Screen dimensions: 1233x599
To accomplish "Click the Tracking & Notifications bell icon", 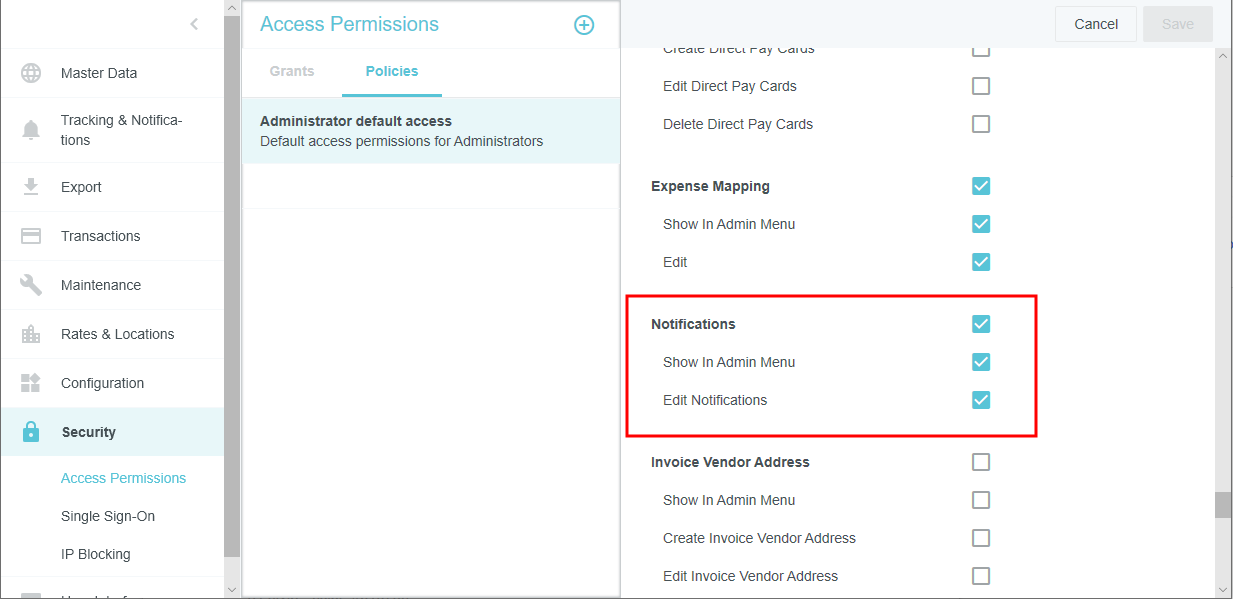I will pyautogui.click(x=31, y=130).
